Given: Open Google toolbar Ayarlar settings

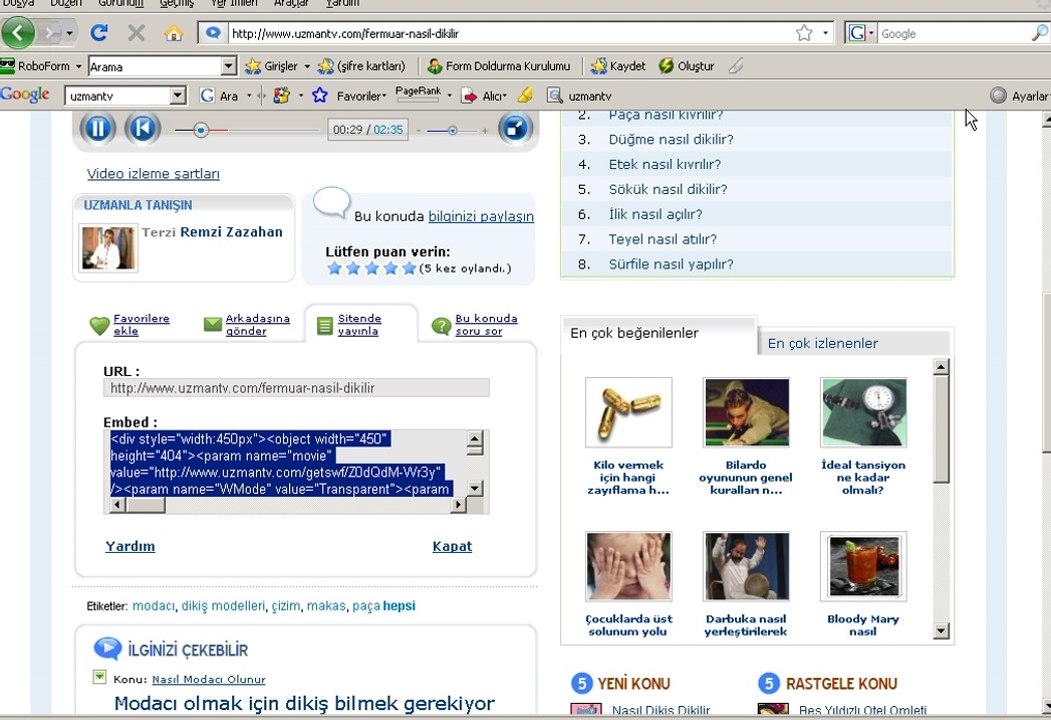Looking at the screenshot, I should [1020, 96].
